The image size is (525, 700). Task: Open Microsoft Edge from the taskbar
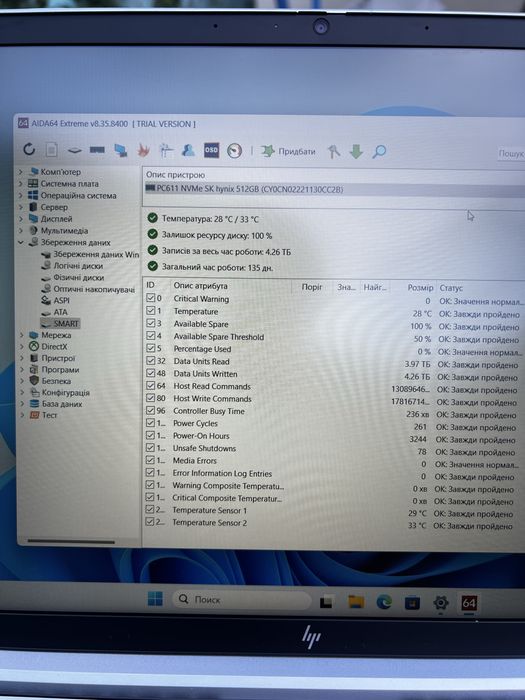coord(384,602)
